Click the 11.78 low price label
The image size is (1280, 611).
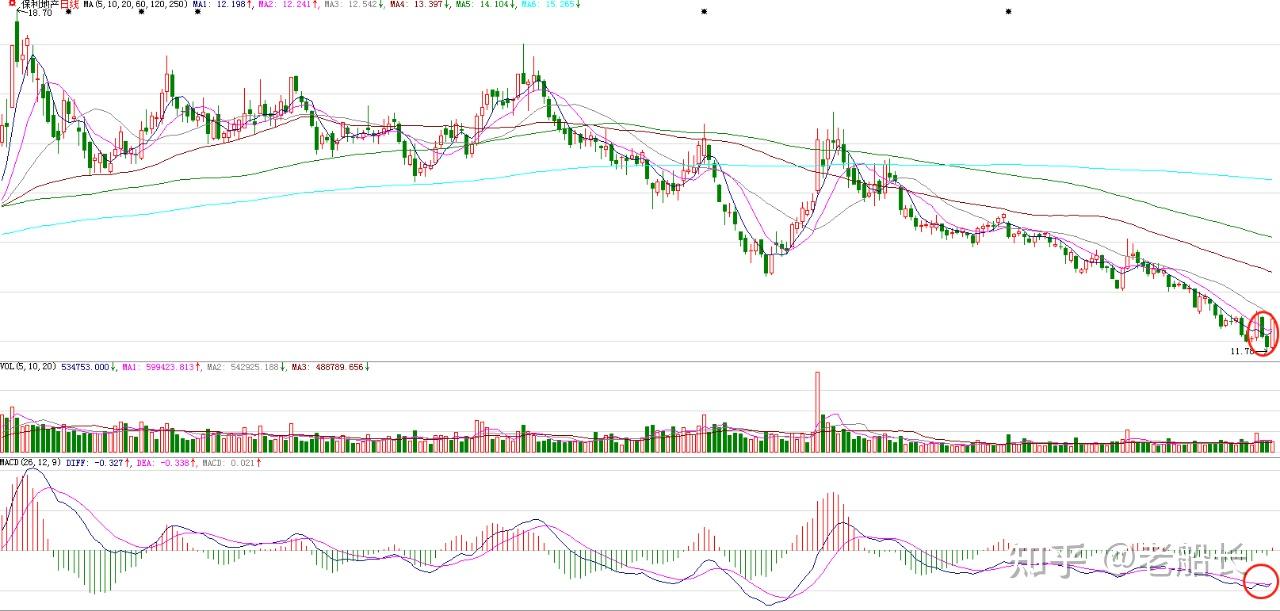[x=1241, y=351]
